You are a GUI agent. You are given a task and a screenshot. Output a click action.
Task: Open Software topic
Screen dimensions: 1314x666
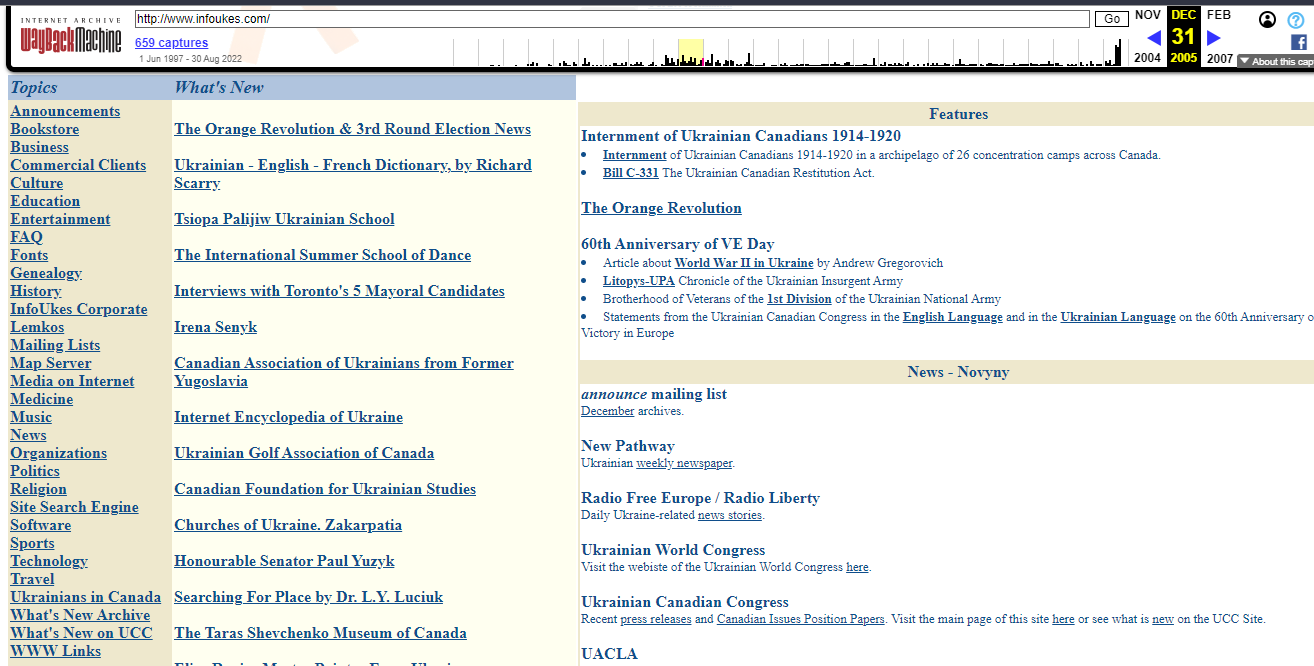pyautogui.click(x=41, y=525)
